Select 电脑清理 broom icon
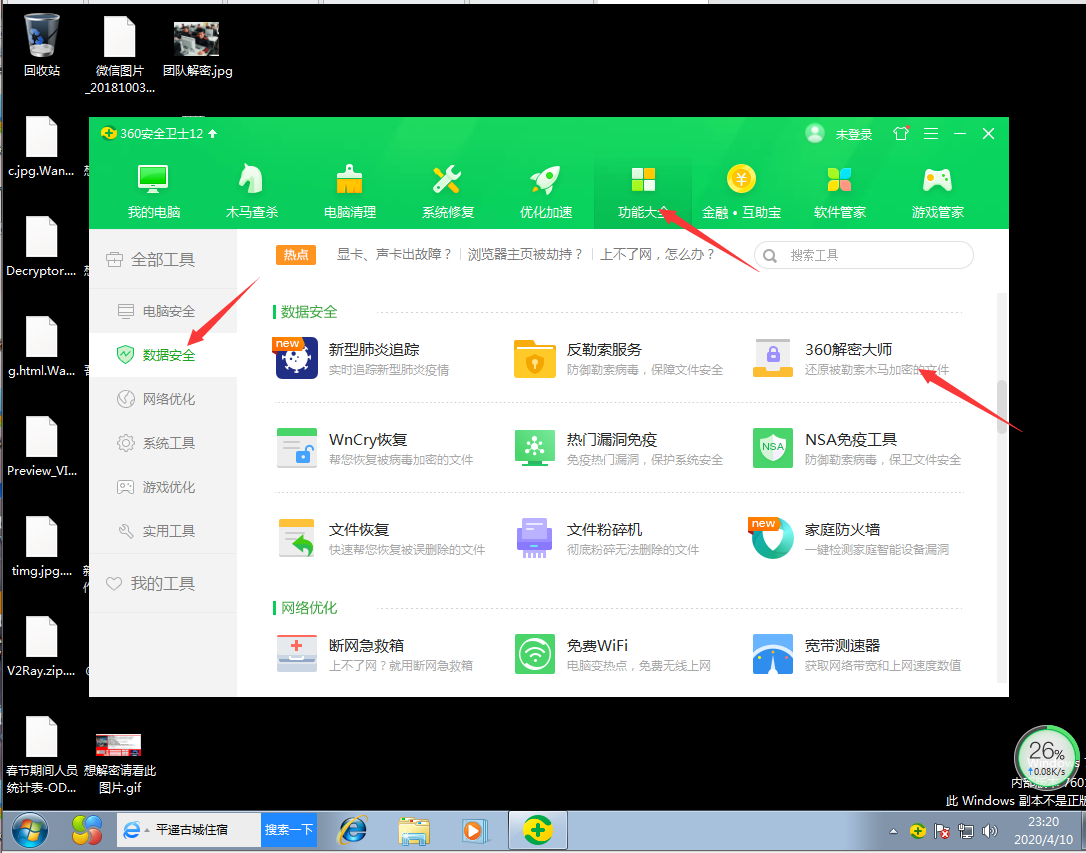The width and height of the screenshot is (1086, 853). click(x=350, y=192)
